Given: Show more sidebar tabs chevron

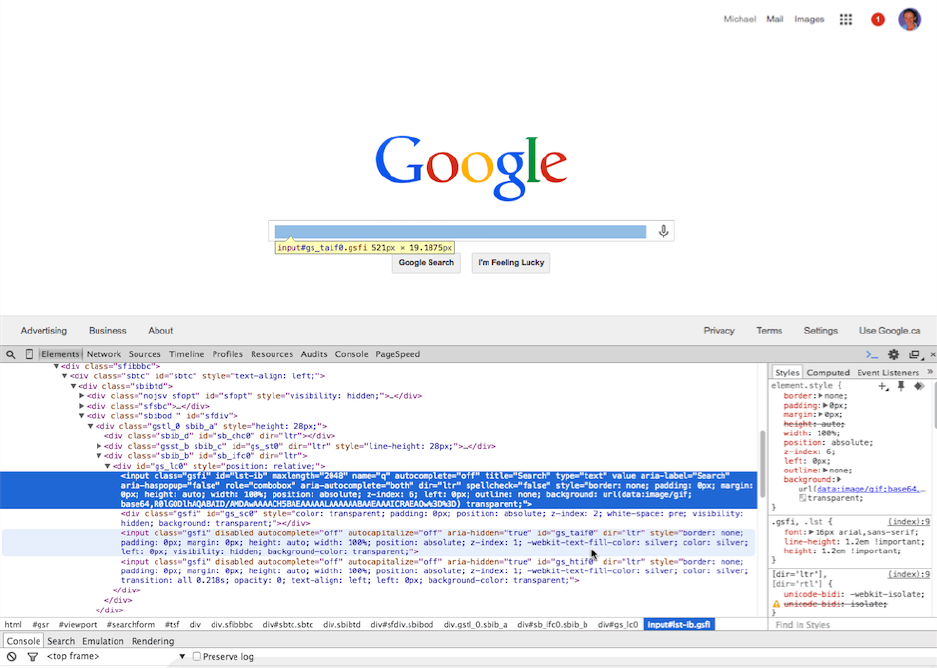Looking at the screenshot, I should click(x=930, y=372).
